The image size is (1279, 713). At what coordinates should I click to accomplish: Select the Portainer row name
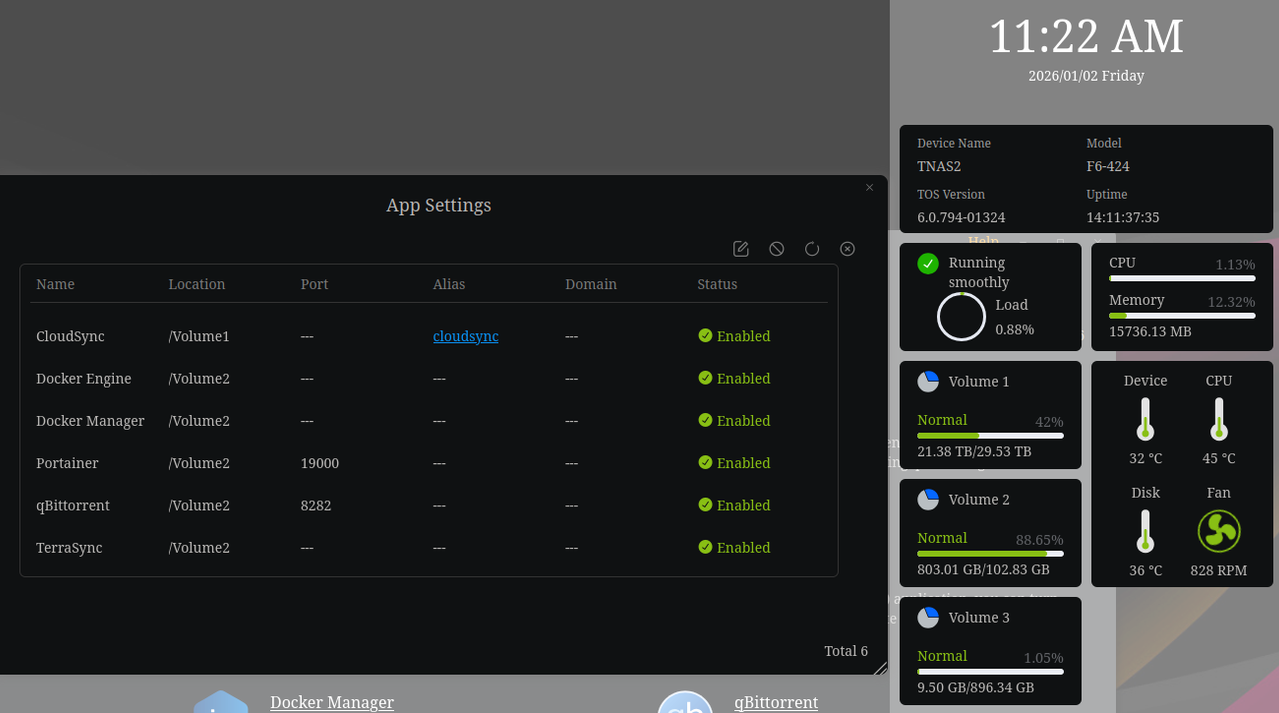click(67, 463)
